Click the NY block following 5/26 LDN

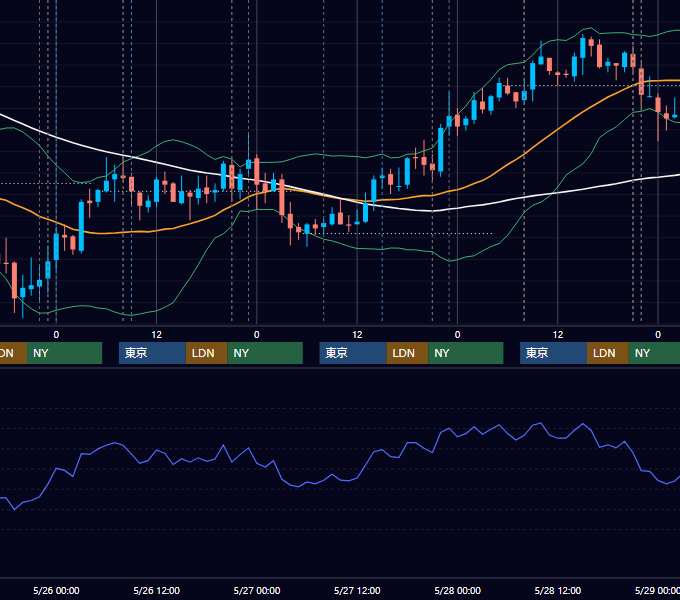coord(265,353)
